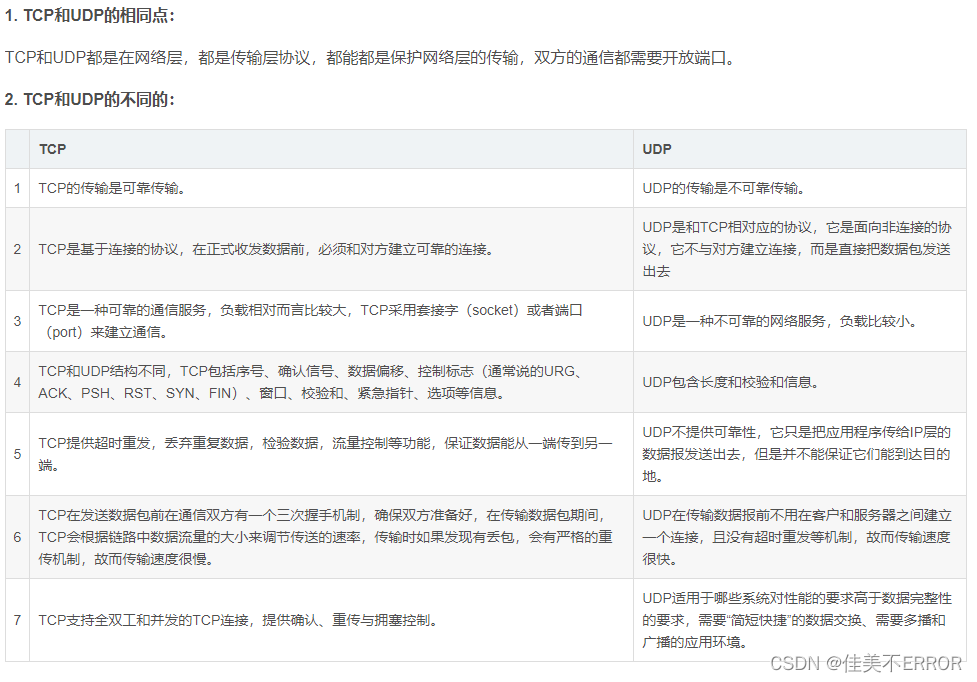Image resolution: width=977 pixels, height=682 pixels.
Task: Click row number 7 in the table
Action: (x=17, y=619)
